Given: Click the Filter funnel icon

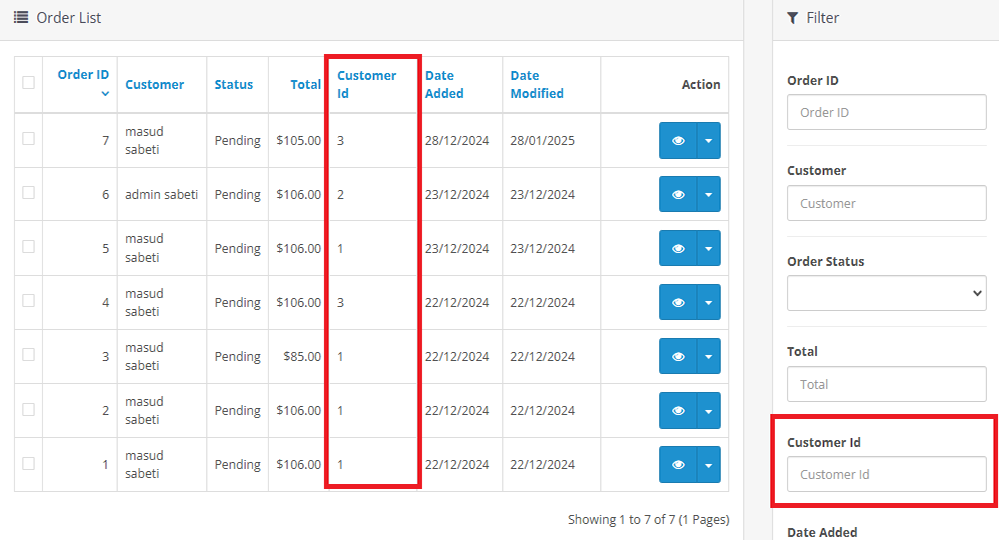Looking at the screenshot, I should click(x=793, y=18).
